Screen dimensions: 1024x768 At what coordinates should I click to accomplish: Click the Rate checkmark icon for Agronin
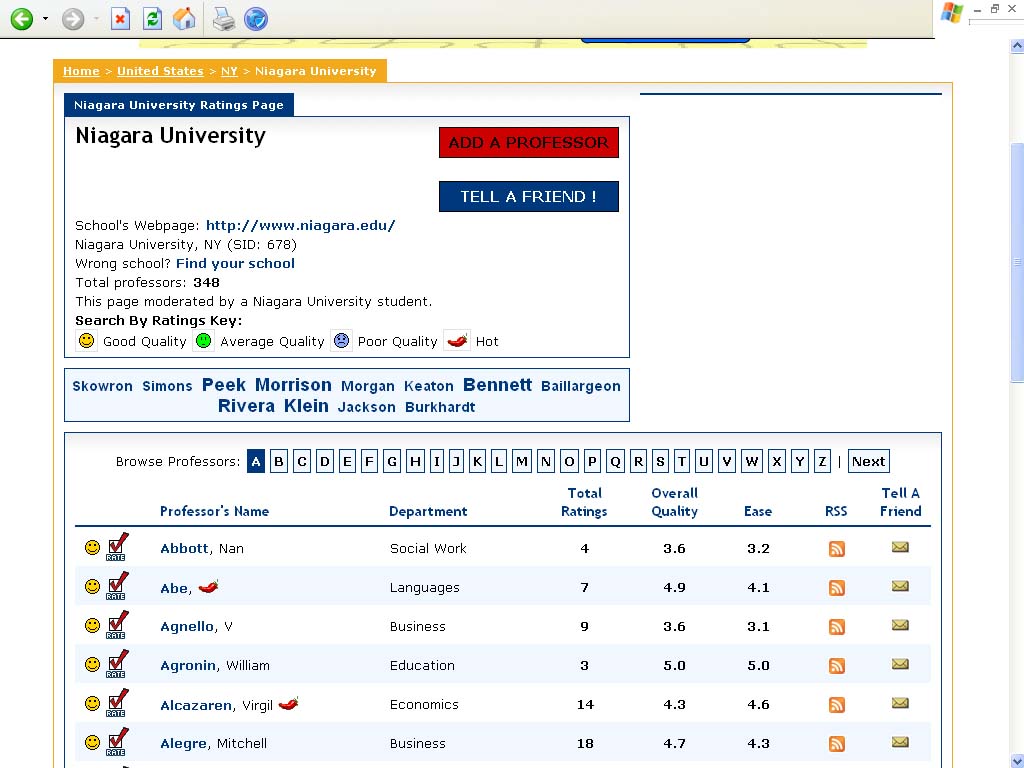(117, 664)
